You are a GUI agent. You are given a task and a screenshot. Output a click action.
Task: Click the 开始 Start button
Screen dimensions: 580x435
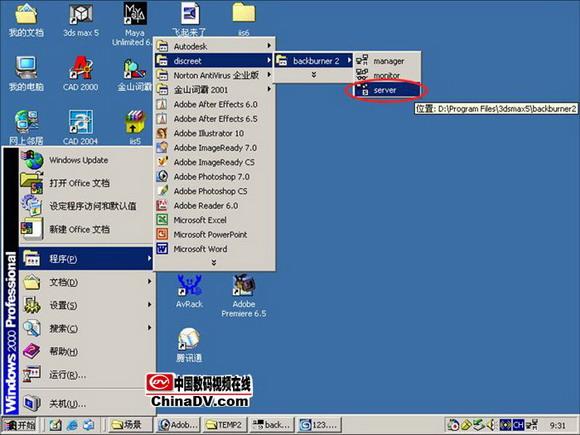coord(20,425)
